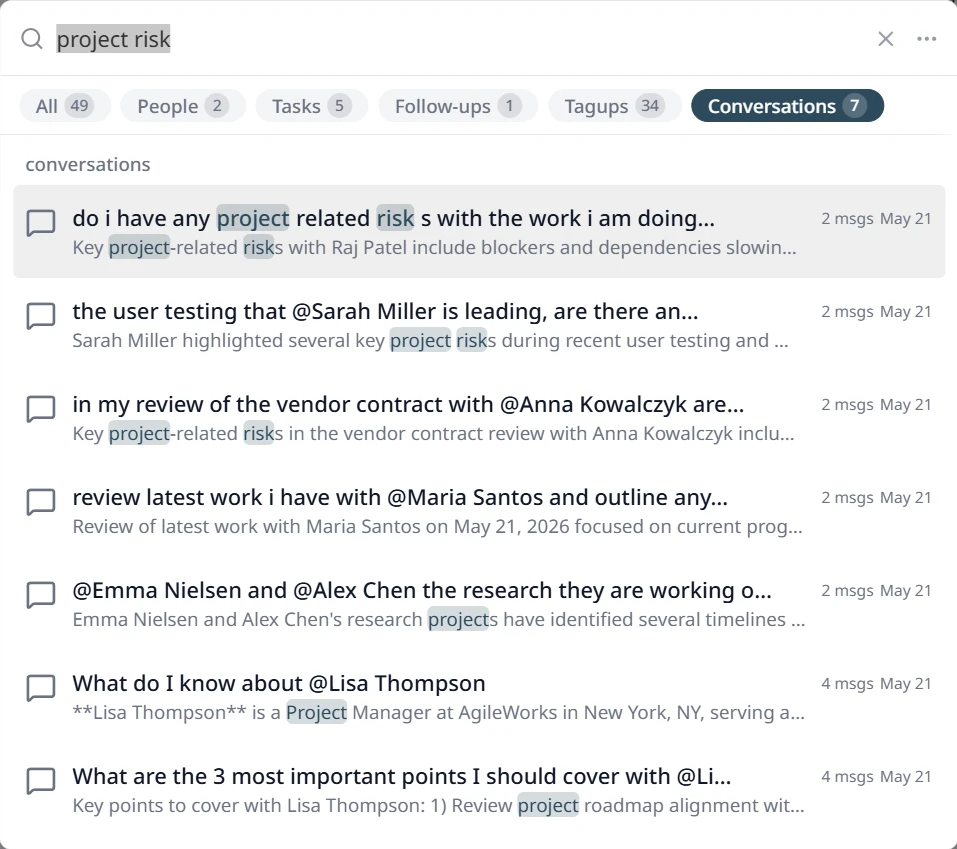Click snippet 'Sarah Miller highlighted several key project risks'
Image resolution: width=957 pixels, height=849 pixels.
(430, 341)
